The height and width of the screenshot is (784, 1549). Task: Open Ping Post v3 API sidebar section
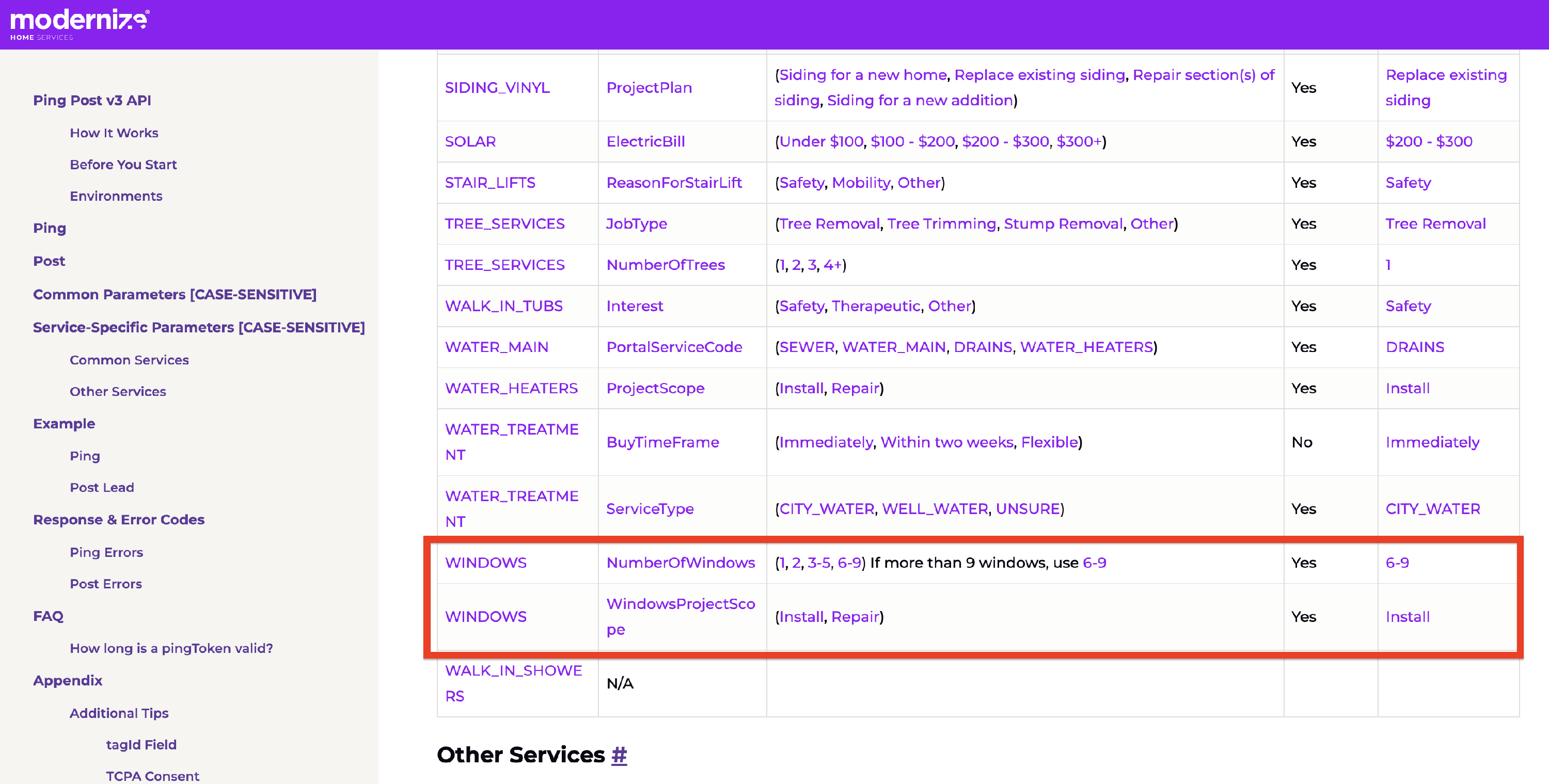pos(92,101)
